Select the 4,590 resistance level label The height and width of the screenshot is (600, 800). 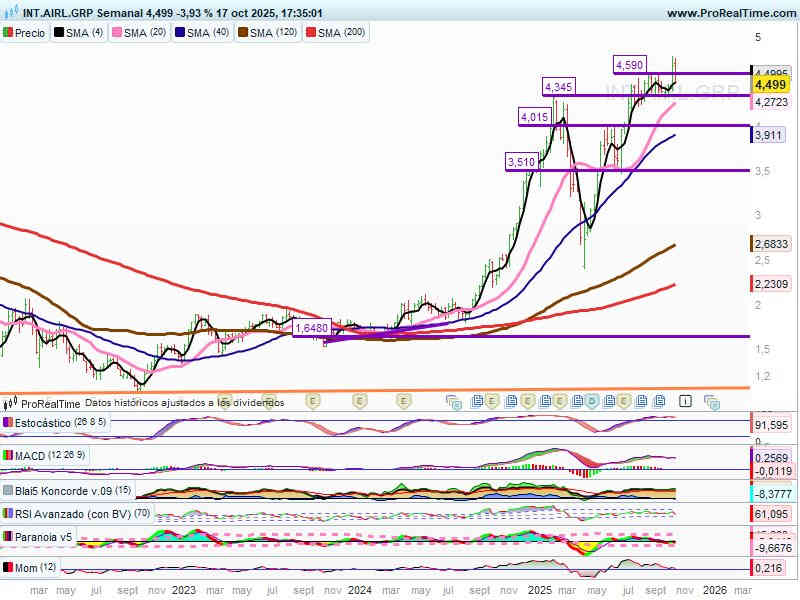pyautogui.click(x=629, y=65)
